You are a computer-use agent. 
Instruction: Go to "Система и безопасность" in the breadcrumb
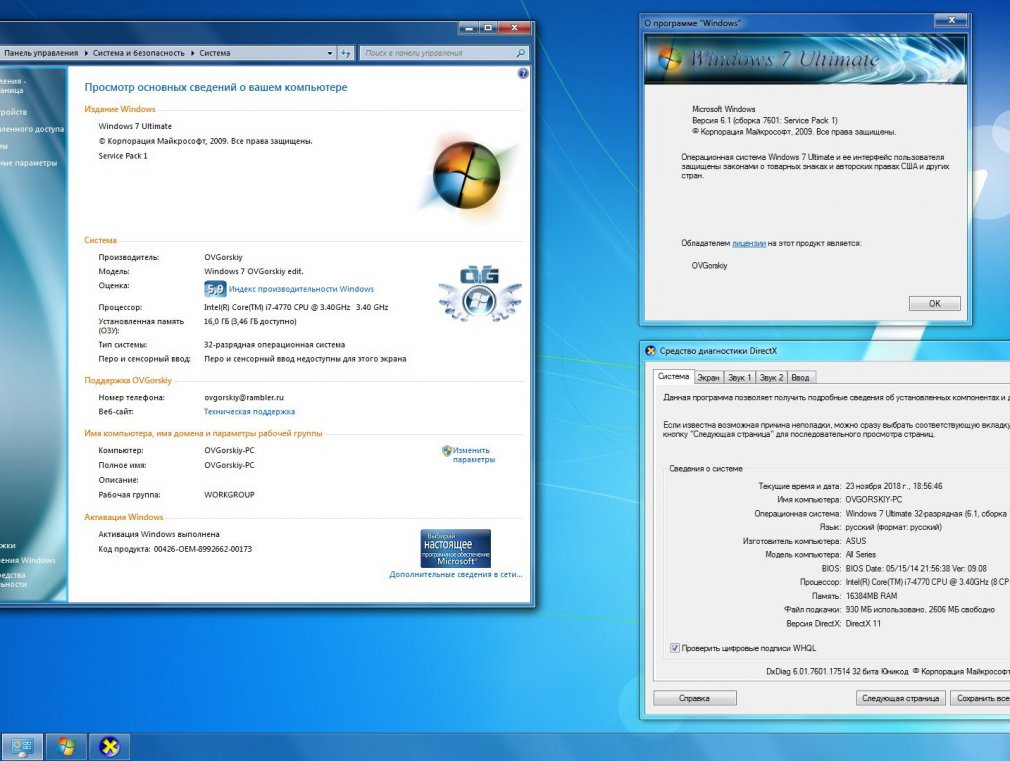click(138, 53)
